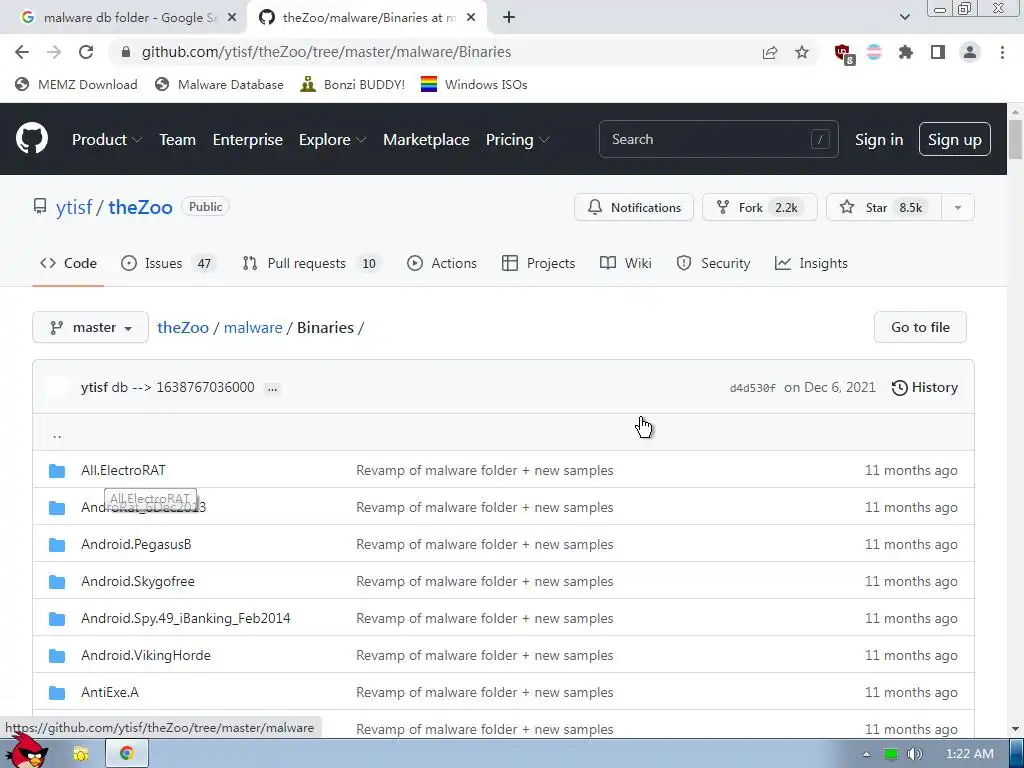Image resolution: width=1024 pixels, height=768 pixels.
Task: Click the Go to file button
Action: pyautogui.click(x=920, y=327)
